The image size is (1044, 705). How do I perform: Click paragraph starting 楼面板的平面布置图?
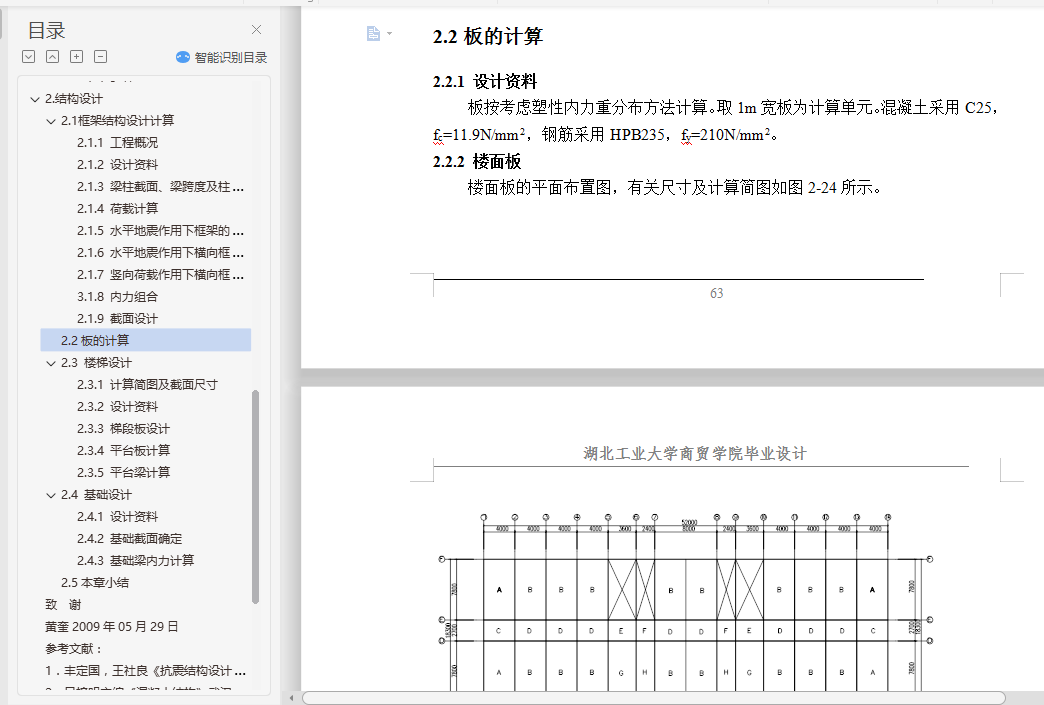[x=674, y=188]
